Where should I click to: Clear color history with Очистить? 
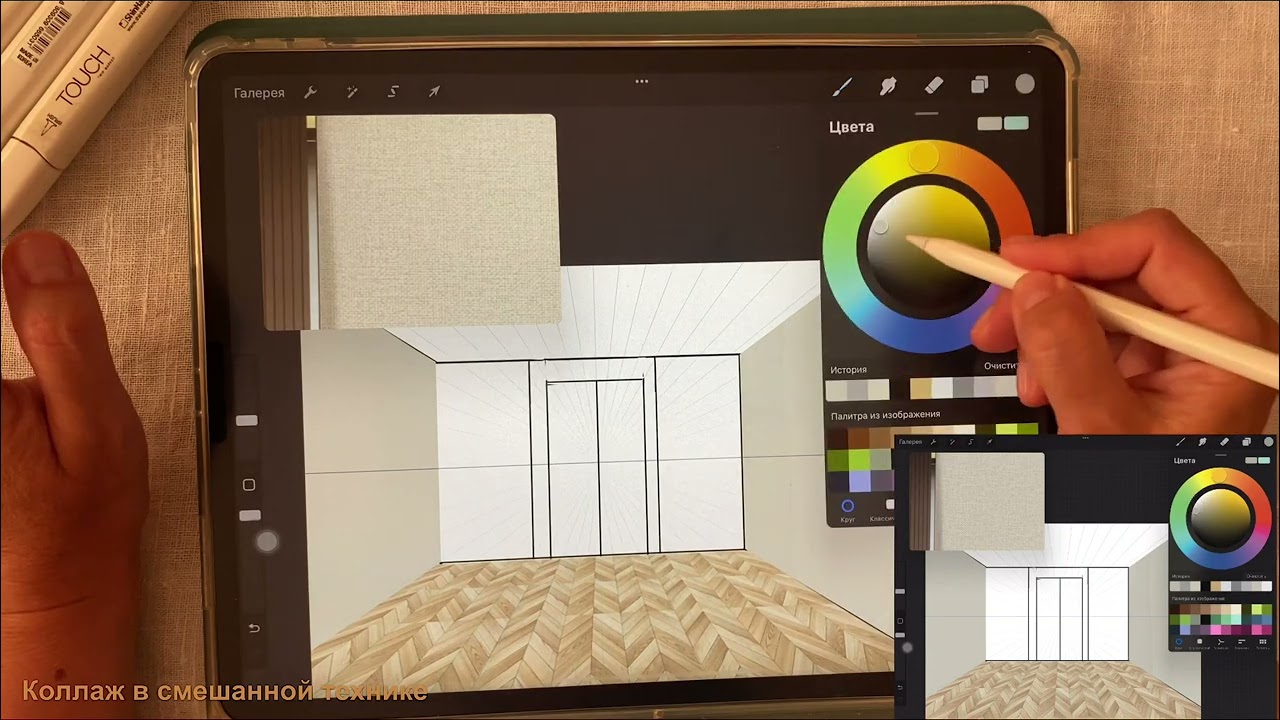coord(1000,367)
